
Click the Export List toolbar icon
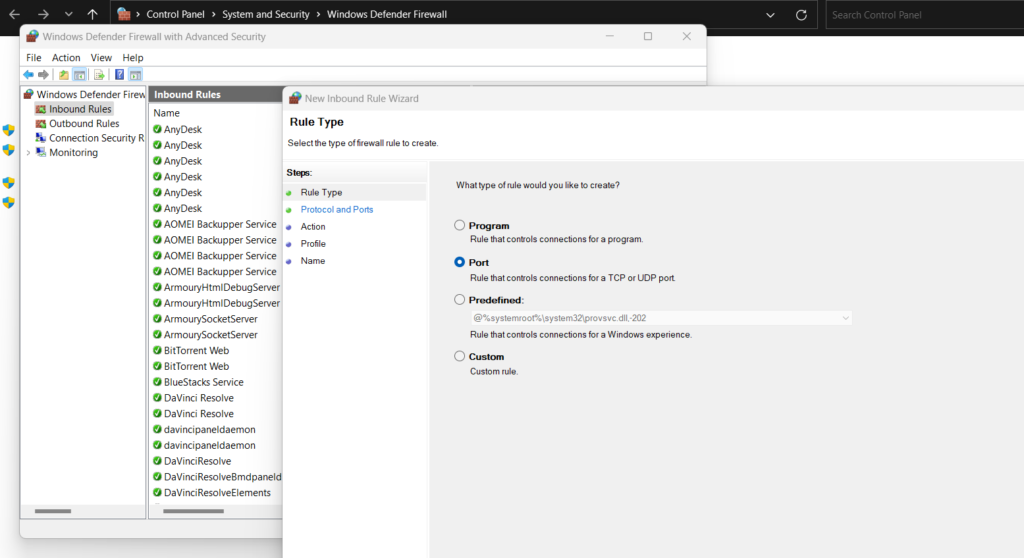99,74
